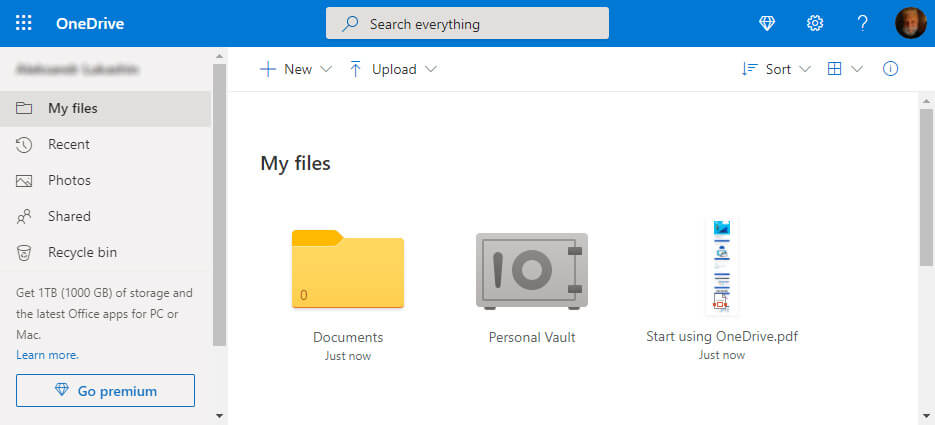The width and height of the screenshot is (935, 425).
Task: Open the premium diamond icon in header
Action: (x=767, y=23)
